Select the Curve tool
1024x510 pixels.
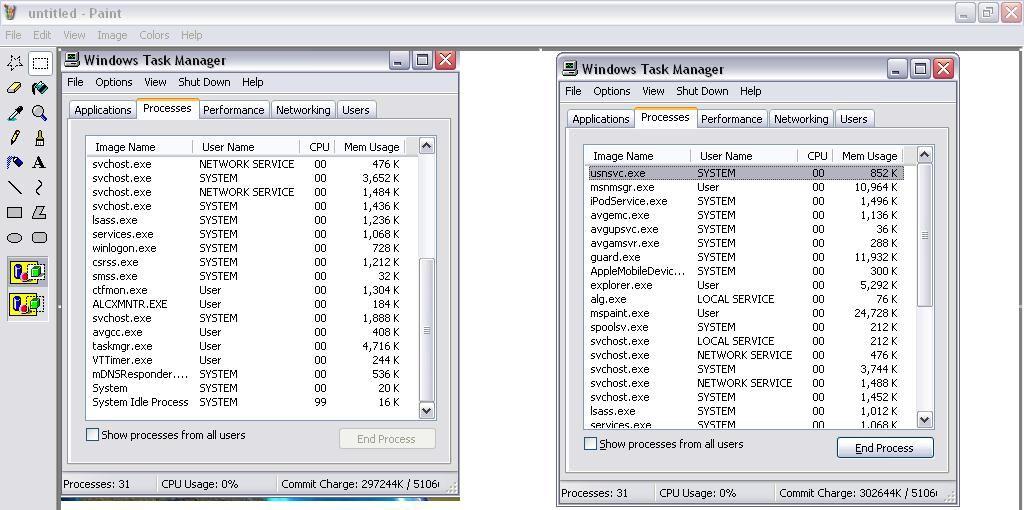tap(40, 187)
